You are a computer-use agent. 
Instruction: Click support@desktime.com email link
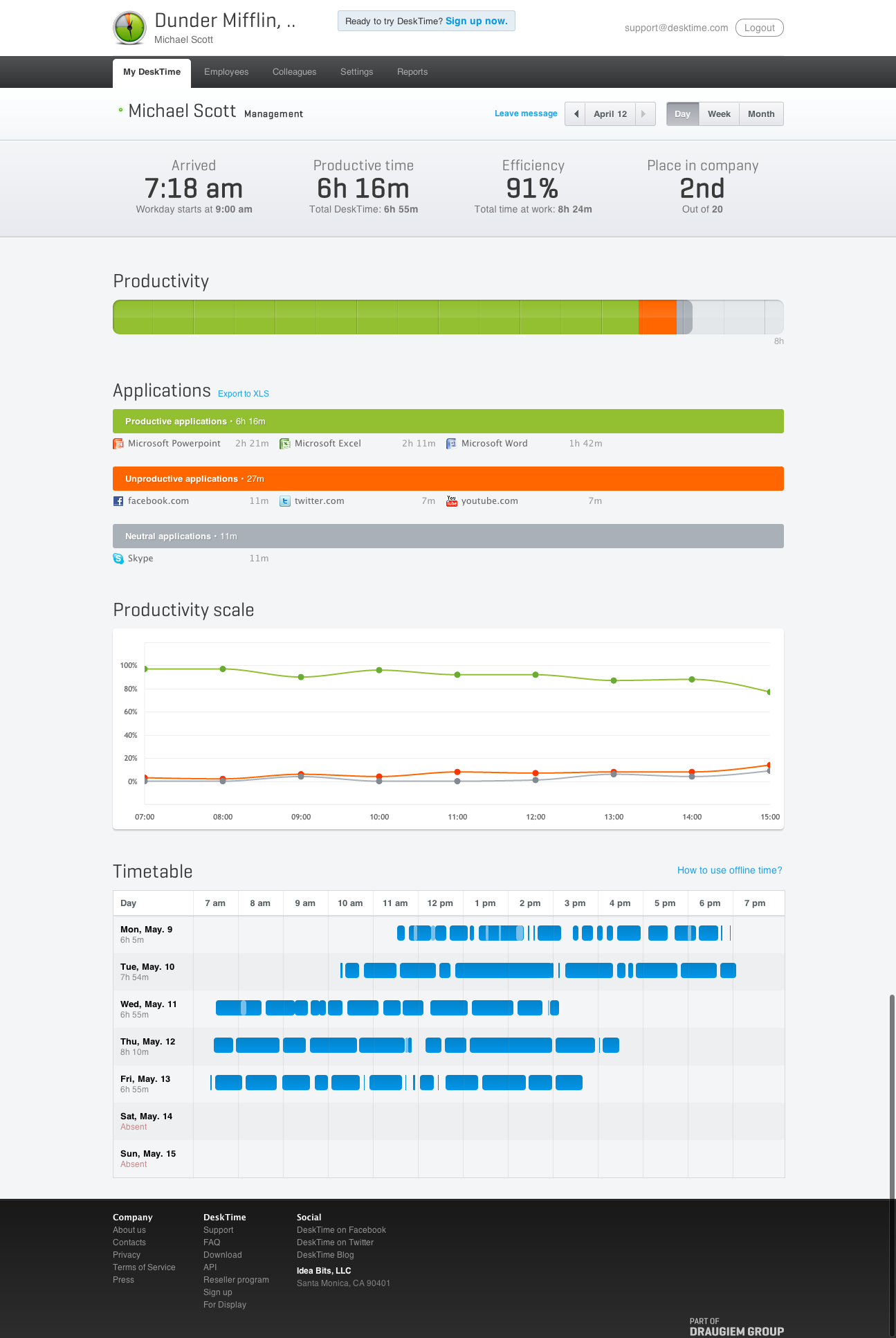tap(677, 28)
